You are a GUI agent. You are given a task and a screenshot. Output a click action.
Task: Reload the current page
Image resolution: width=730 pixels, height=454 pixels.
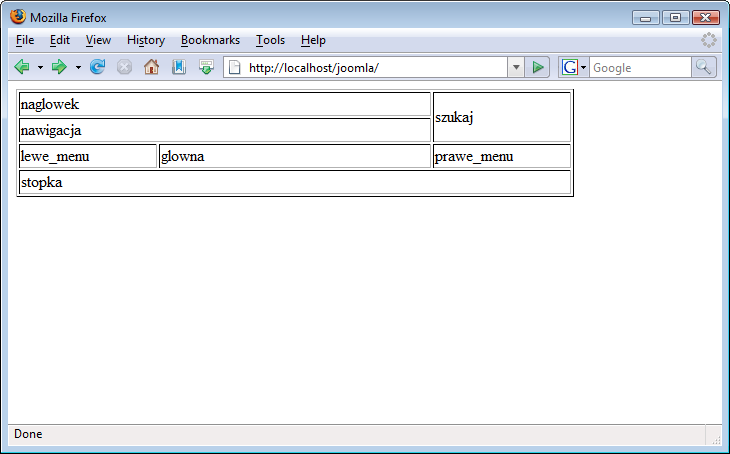pos(97,67)
